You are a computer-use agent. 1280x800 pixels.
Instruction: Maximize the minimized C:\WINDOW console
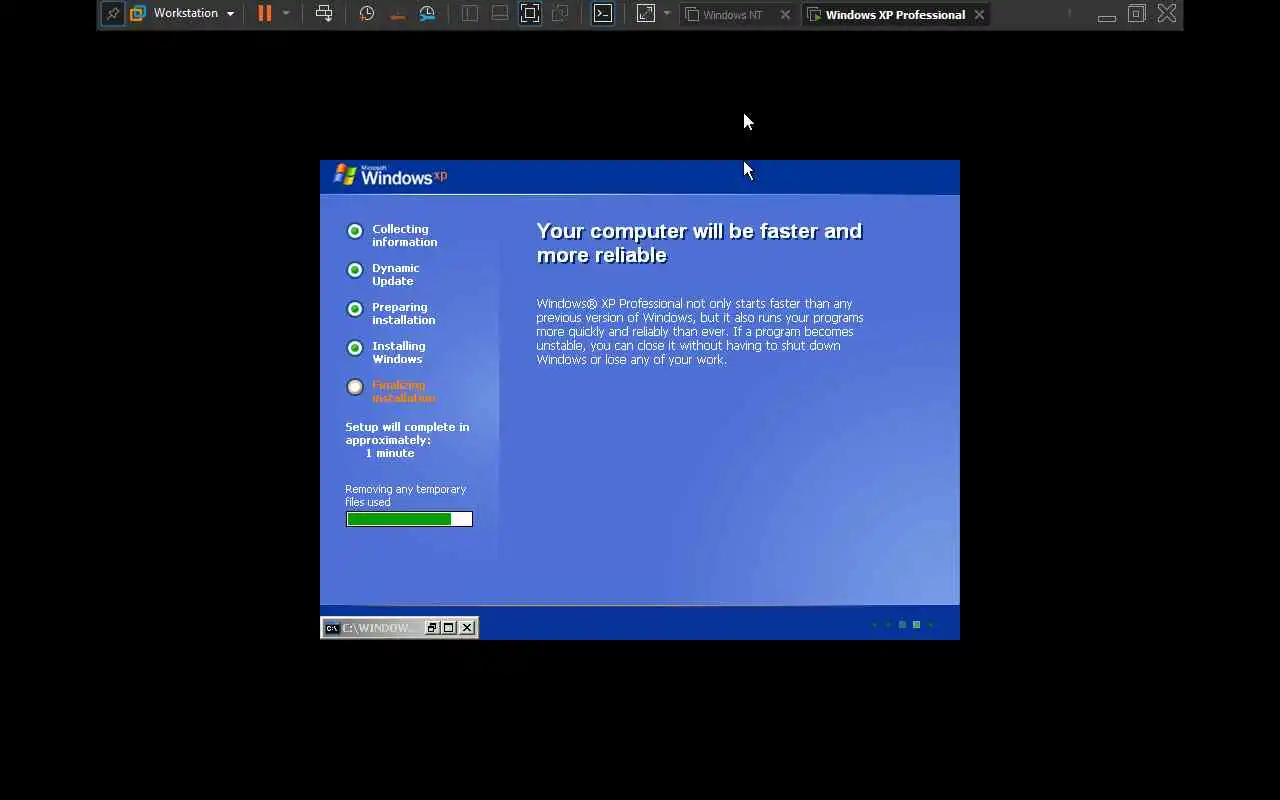point(449,628)
